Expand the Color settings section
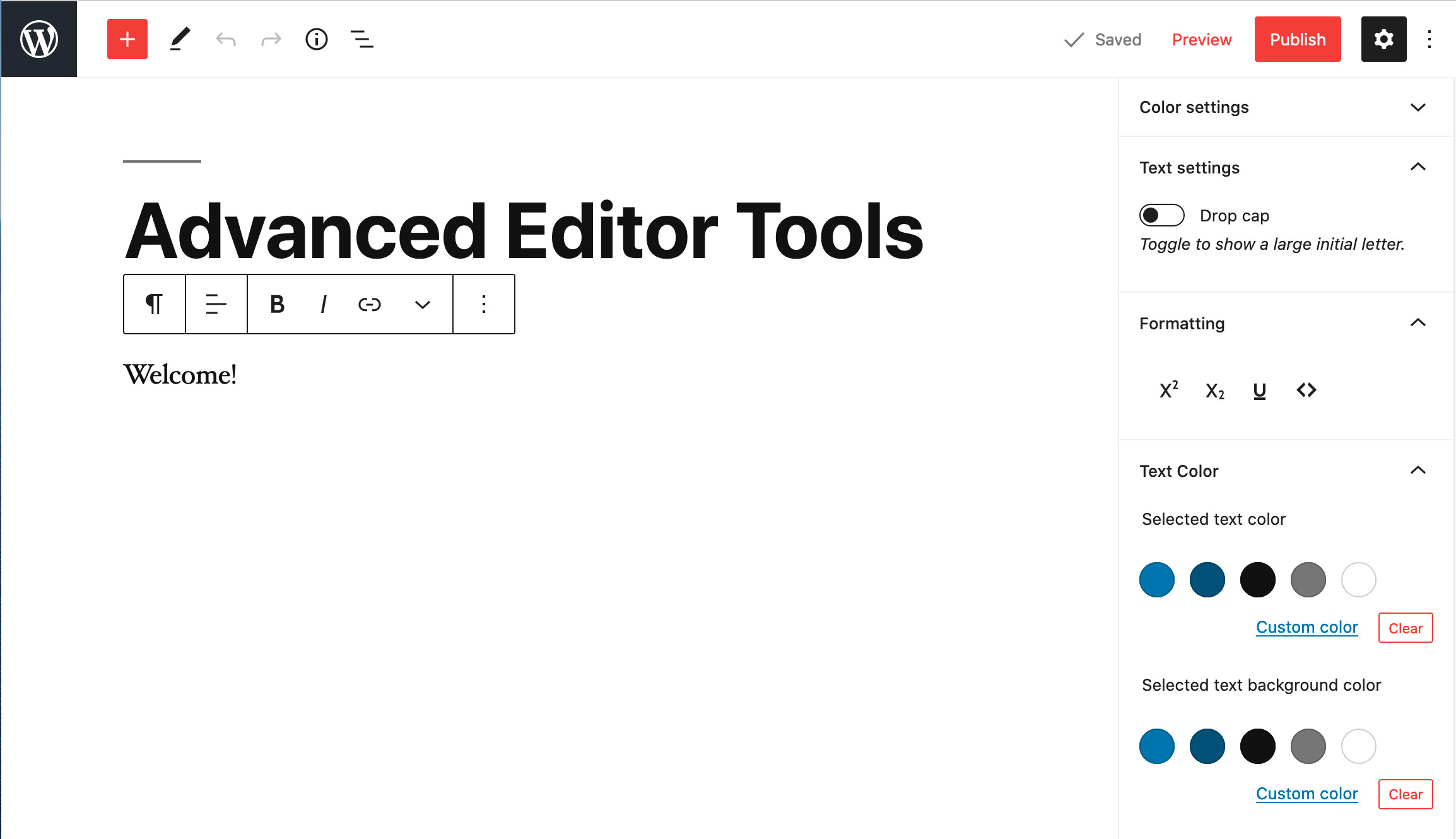Viewport: 1456px width, 839px height. (x=1283, y=108)
